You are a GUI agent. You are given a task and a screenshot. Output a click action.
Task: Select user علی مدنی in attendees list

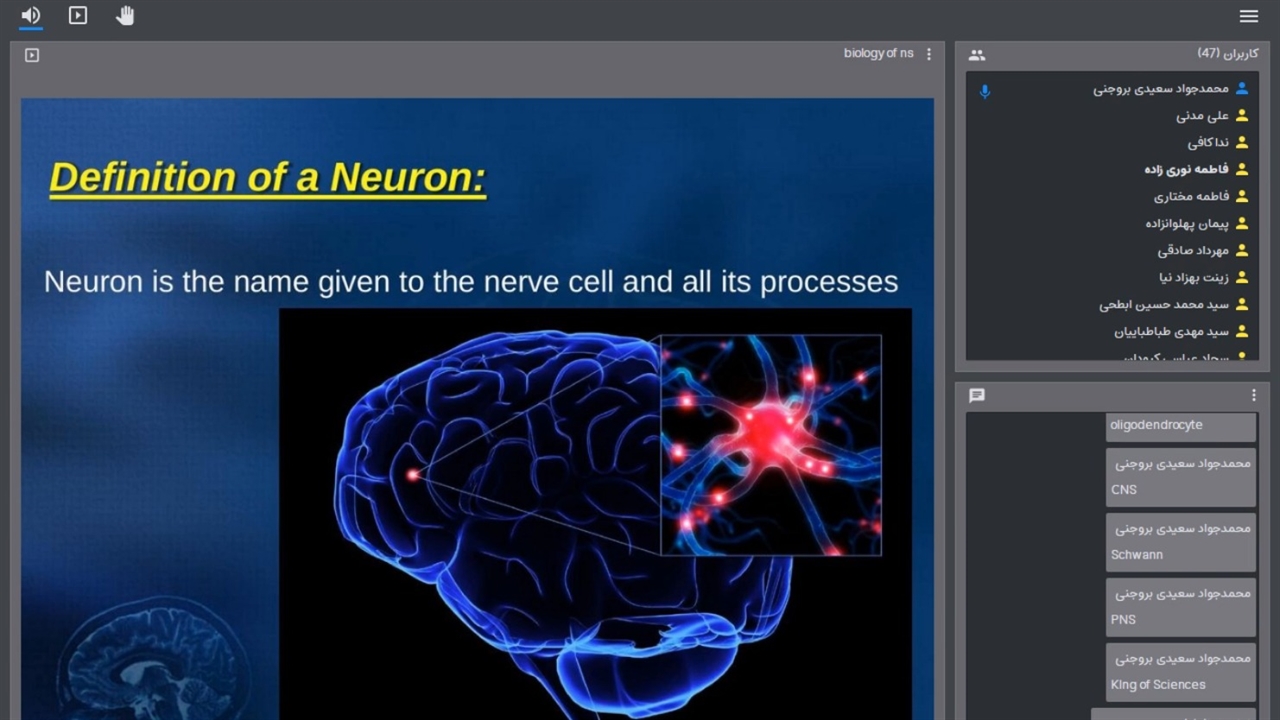1202,116
